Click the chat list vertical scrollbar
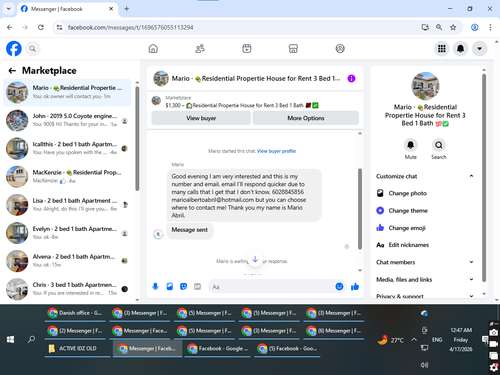 tap(137, 138)
